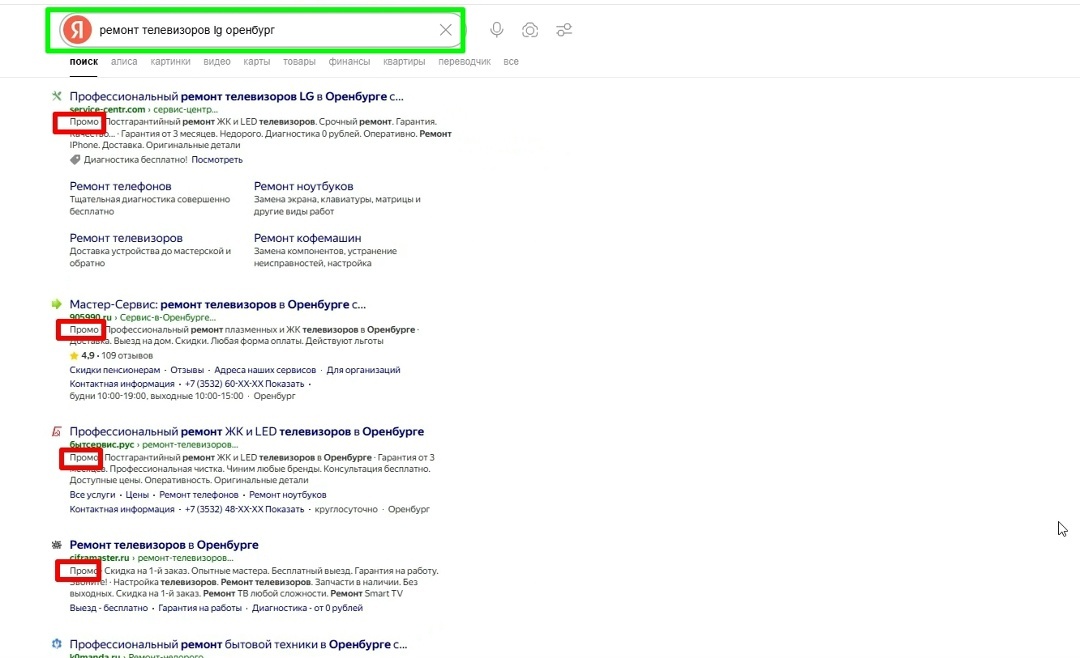Open 'Отзывы' link under Мастер-Сервис
The width and height of the screenshot is (1080, 658).
(x=187, y=370)
